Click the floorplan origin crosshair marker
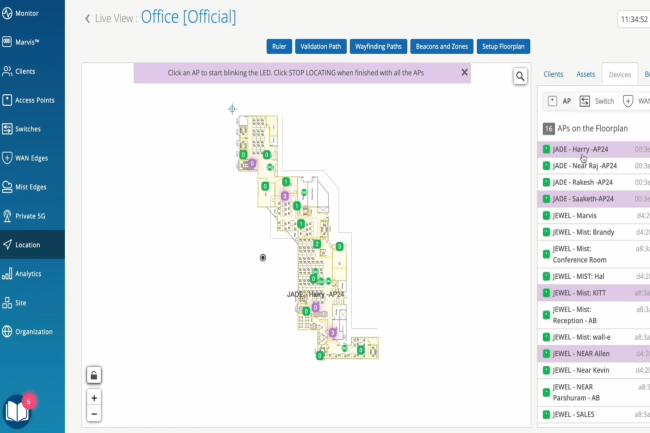The width and height of the screenshot is (650, 433). click(232, 109)
